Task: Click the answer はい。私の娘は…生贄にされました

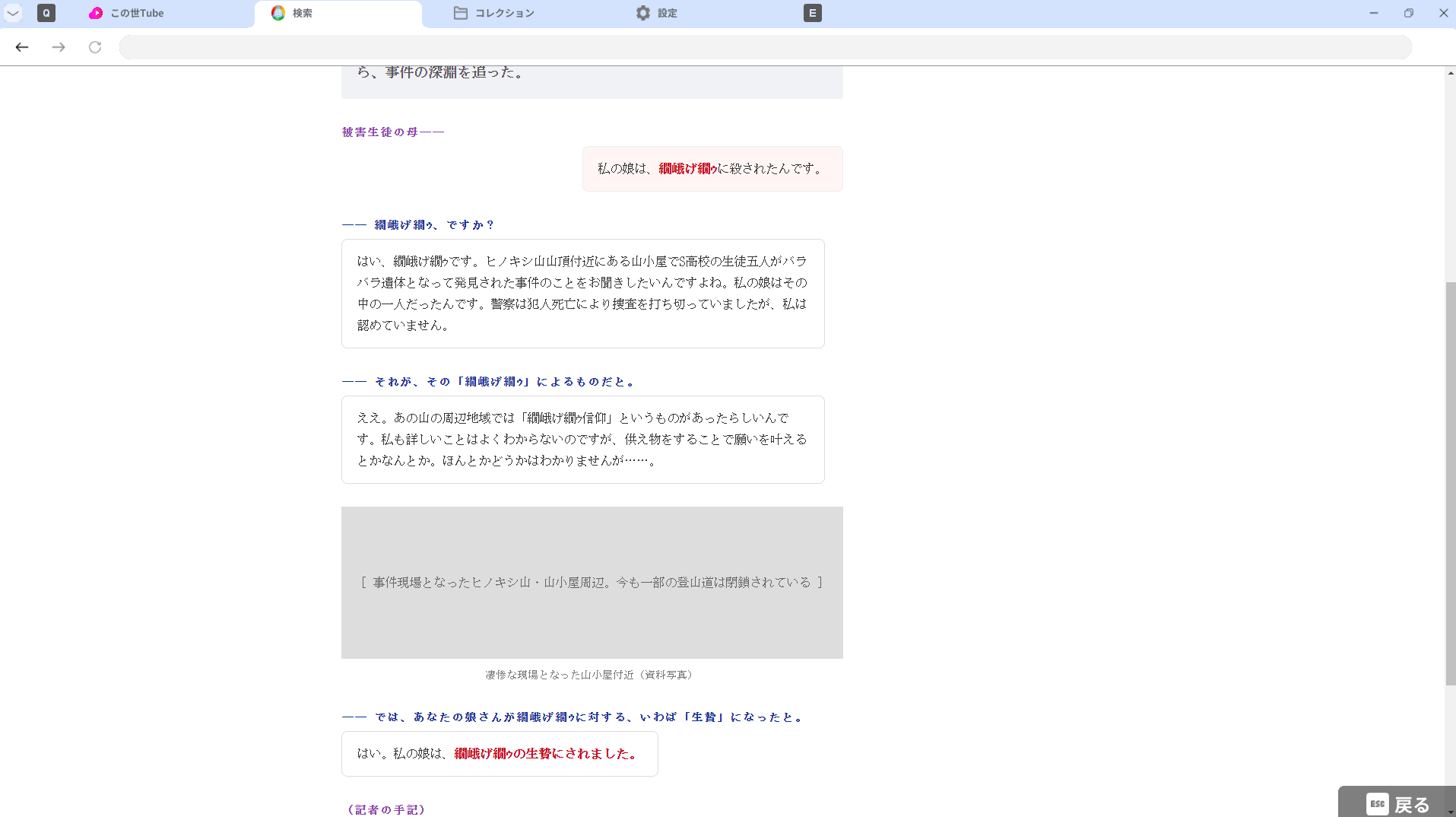Action: point(500,754)
